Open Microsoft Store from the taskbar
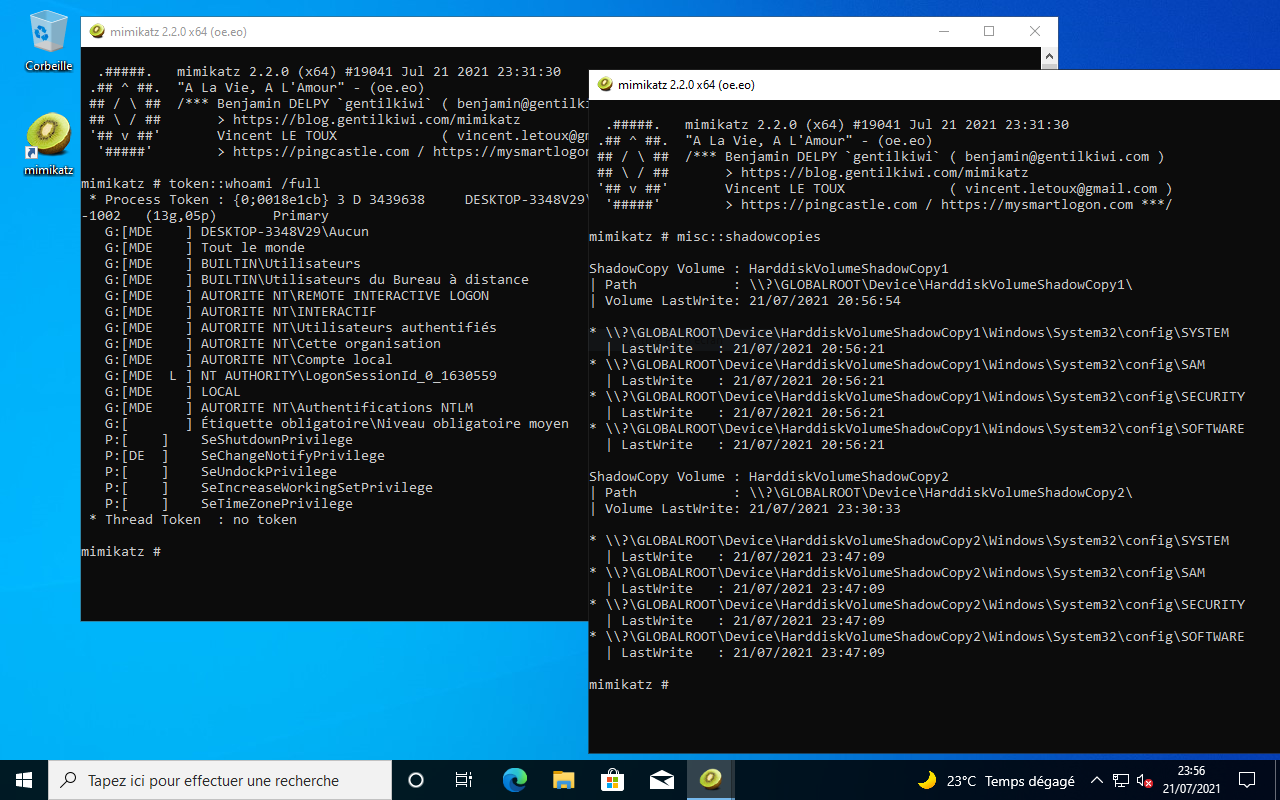The image size is (1280, 800). pyautogui.click(x=612, y=780)
